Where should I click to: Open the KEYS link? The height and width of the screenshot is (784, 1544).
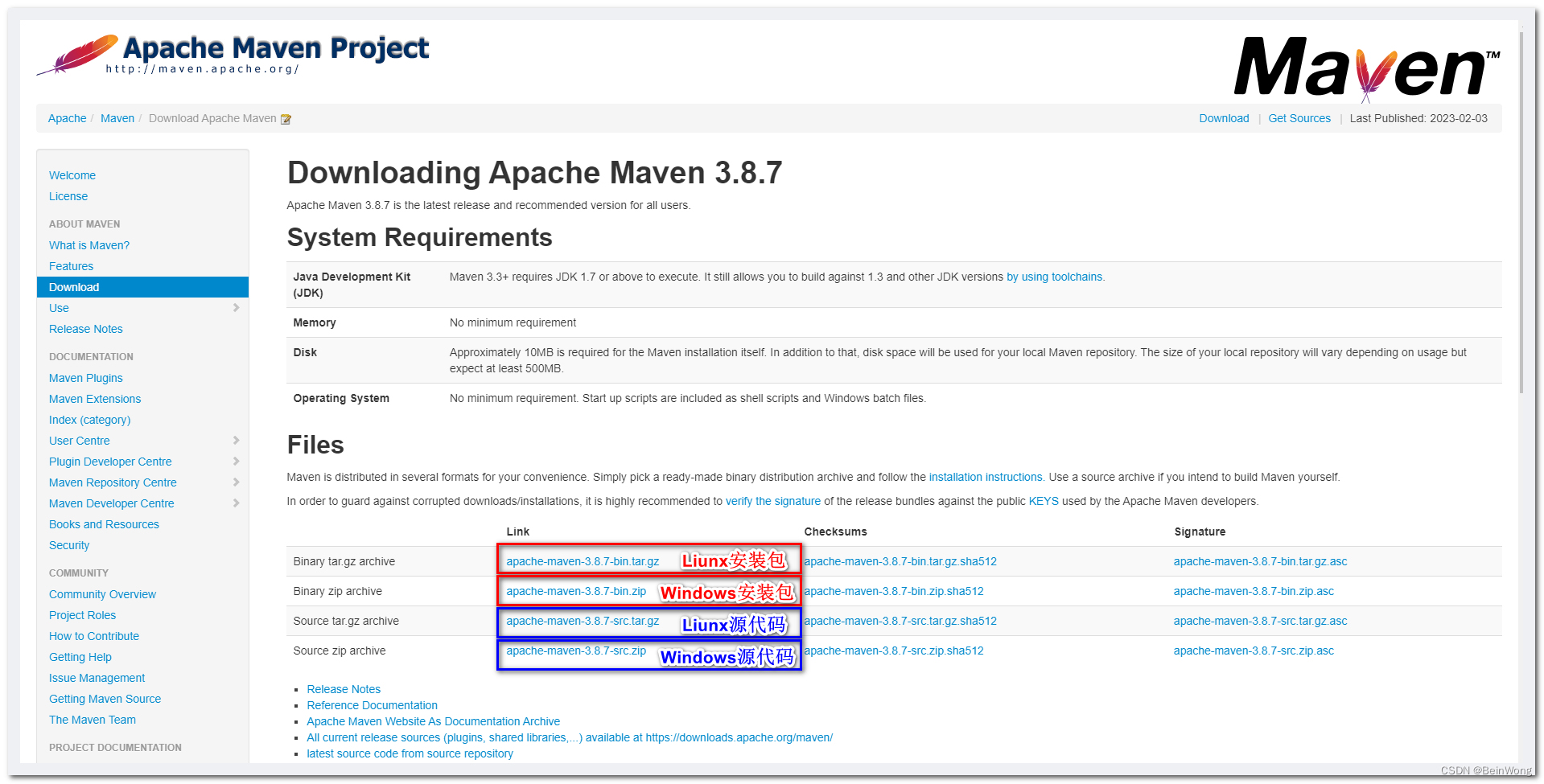pos(1044,501)
